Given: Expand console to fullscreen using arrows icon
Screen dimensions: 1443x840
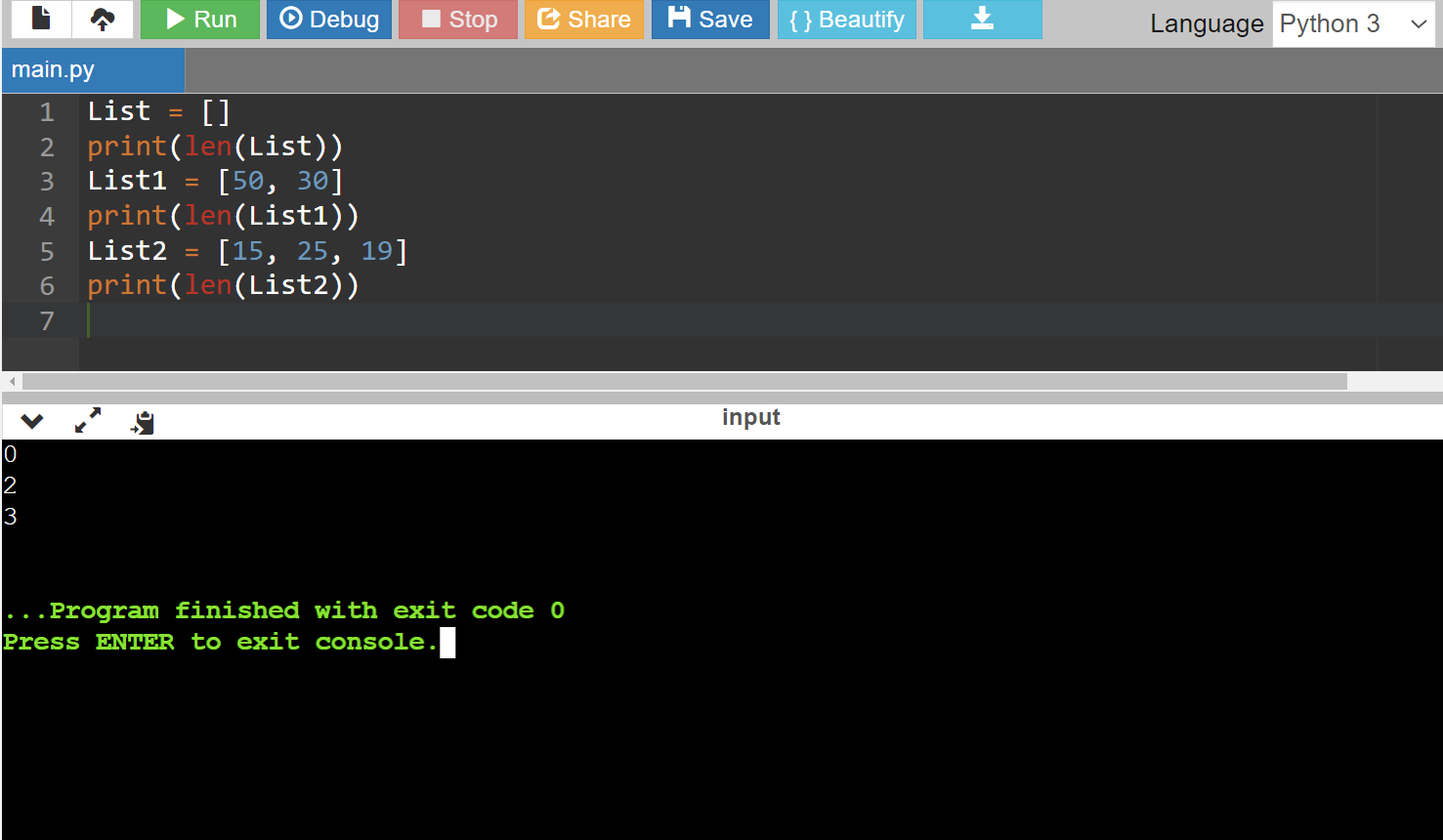Looking at the screenshot, I should [x=88, y=421].
